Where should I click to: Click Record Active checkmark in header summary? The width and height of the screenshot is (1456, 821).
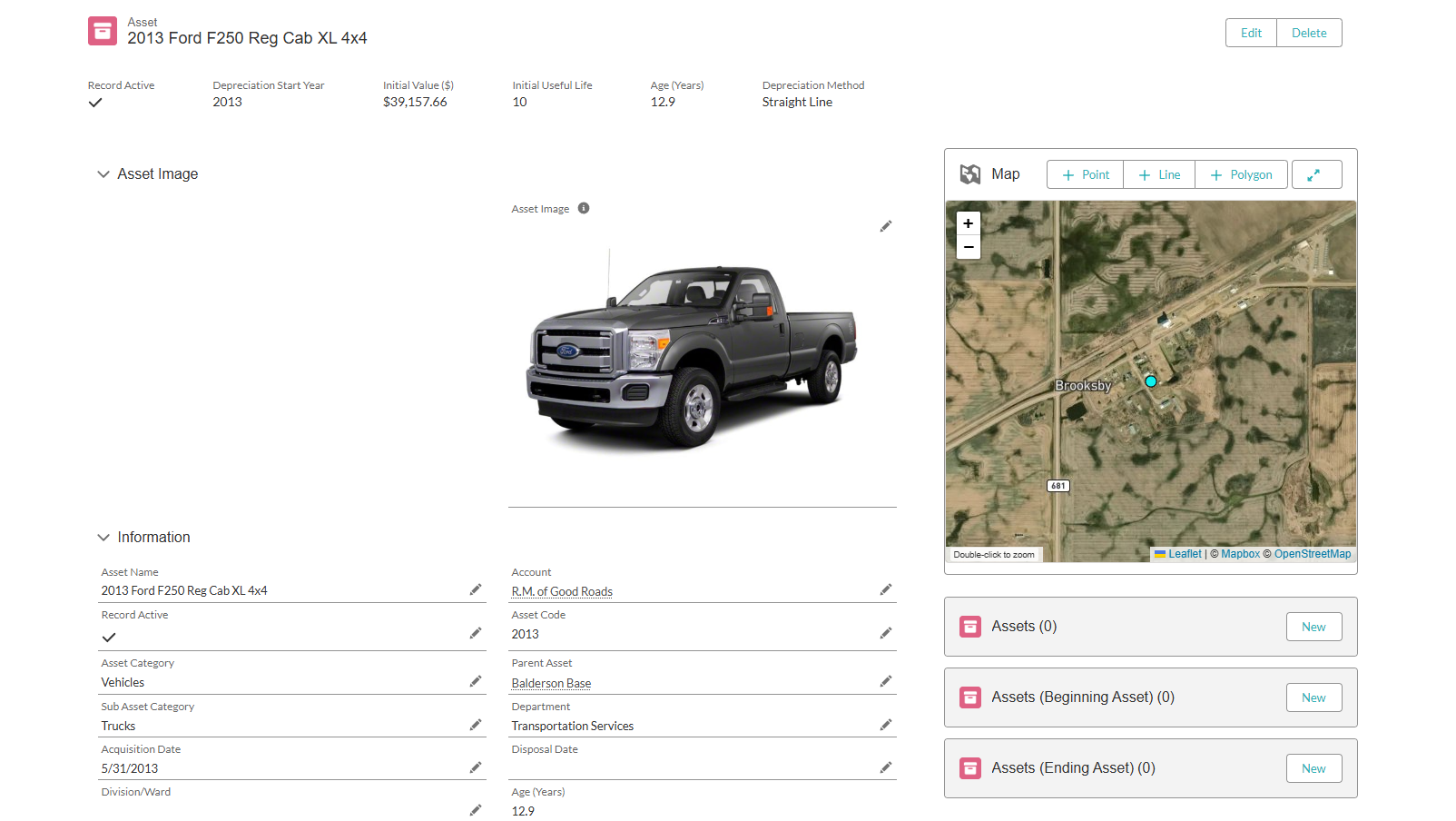click(x=95, y=103)
